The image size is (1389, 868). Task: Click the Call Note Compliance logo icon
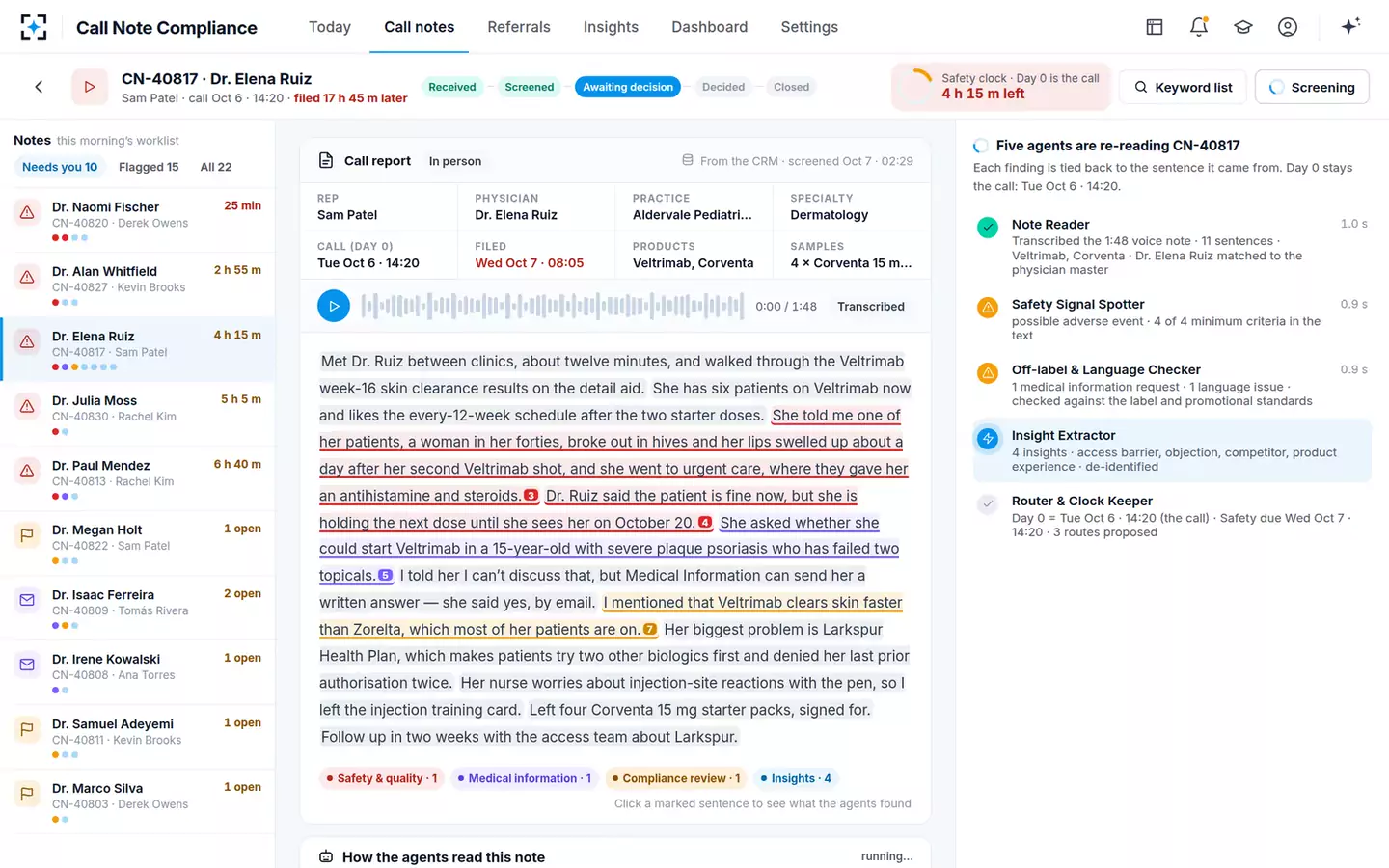(34, 27)
